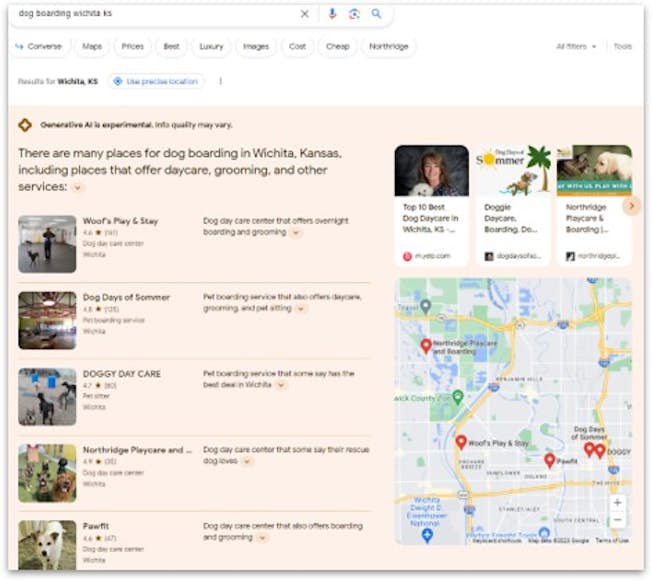Switch to the Maps filter chip
The height and width of the screenshot is (581, 652).
point(92,46)
